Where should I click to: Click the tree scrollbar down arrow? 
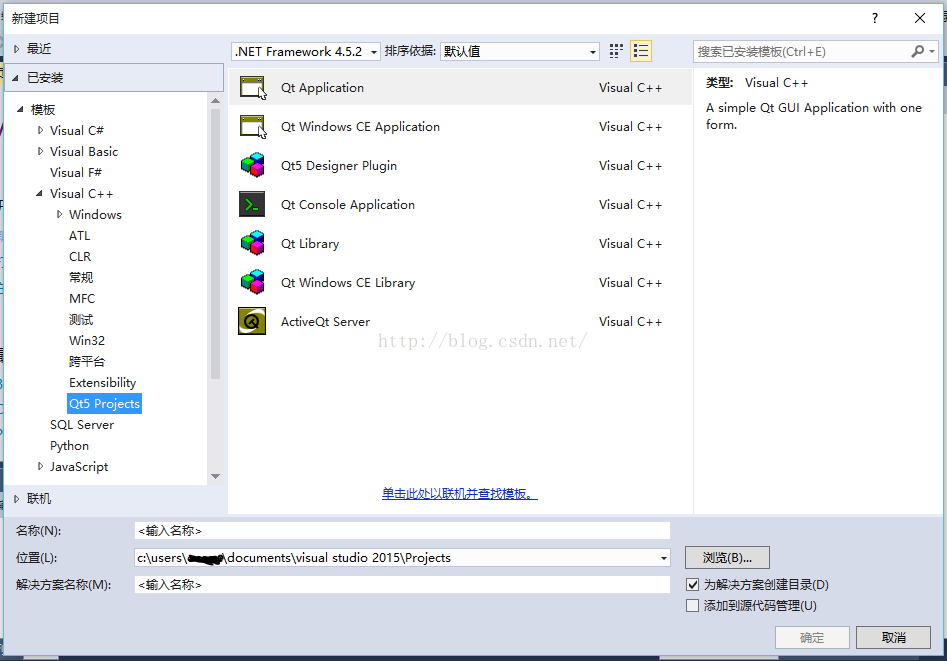pyautogui.click(x=216, y=476)
